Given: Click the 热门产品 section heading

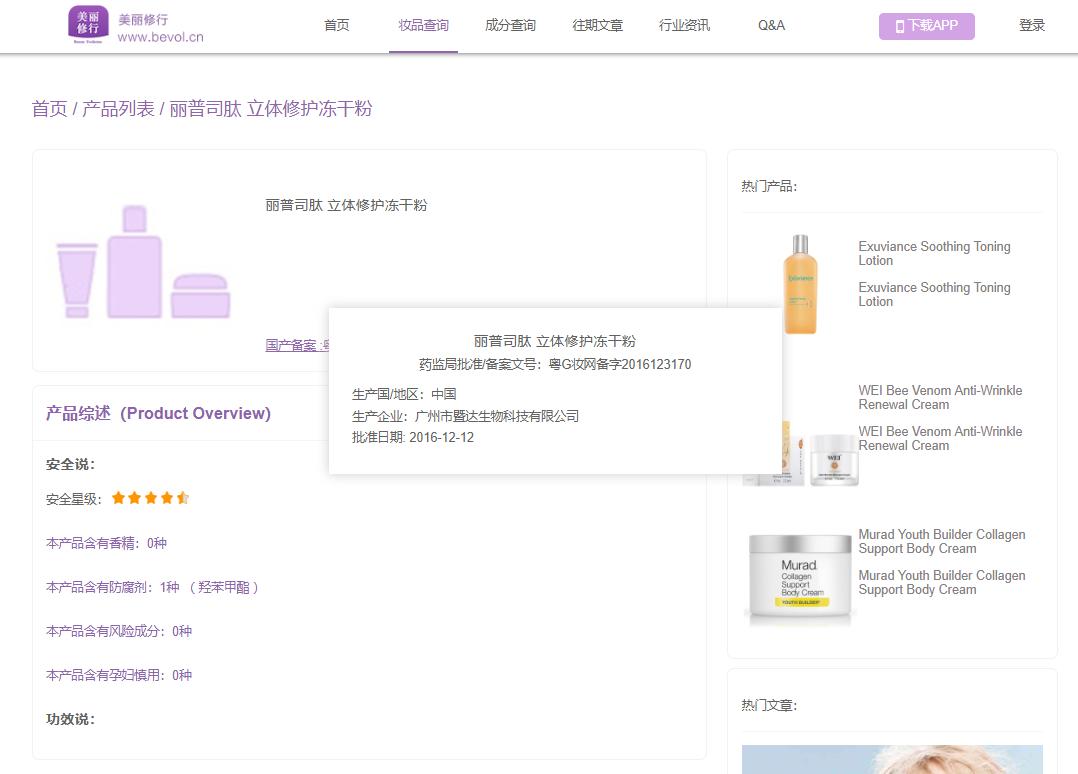Looking at the screenshot, I should coord(769,186).
